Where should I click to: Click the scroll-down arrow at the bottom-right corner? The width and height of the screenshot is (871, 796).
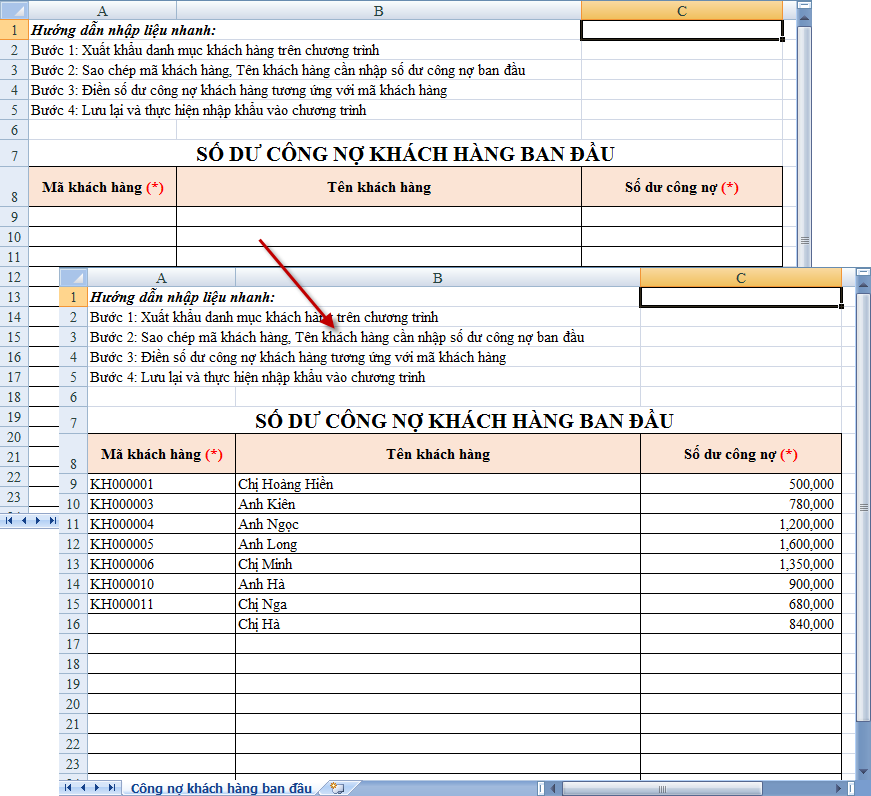point(863,773)
